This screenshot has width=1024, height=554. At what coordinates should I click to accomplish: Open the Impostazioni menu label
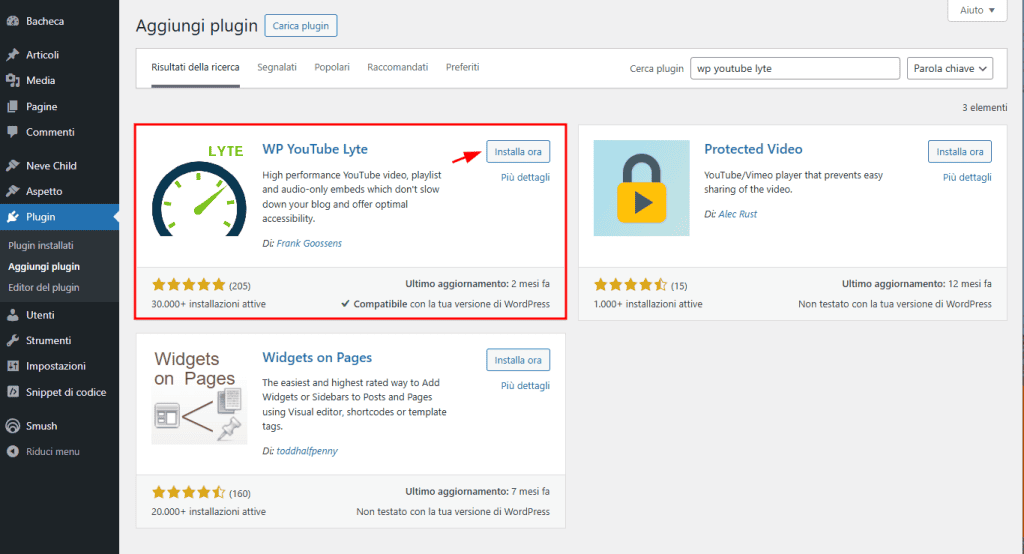pos(56,366)
